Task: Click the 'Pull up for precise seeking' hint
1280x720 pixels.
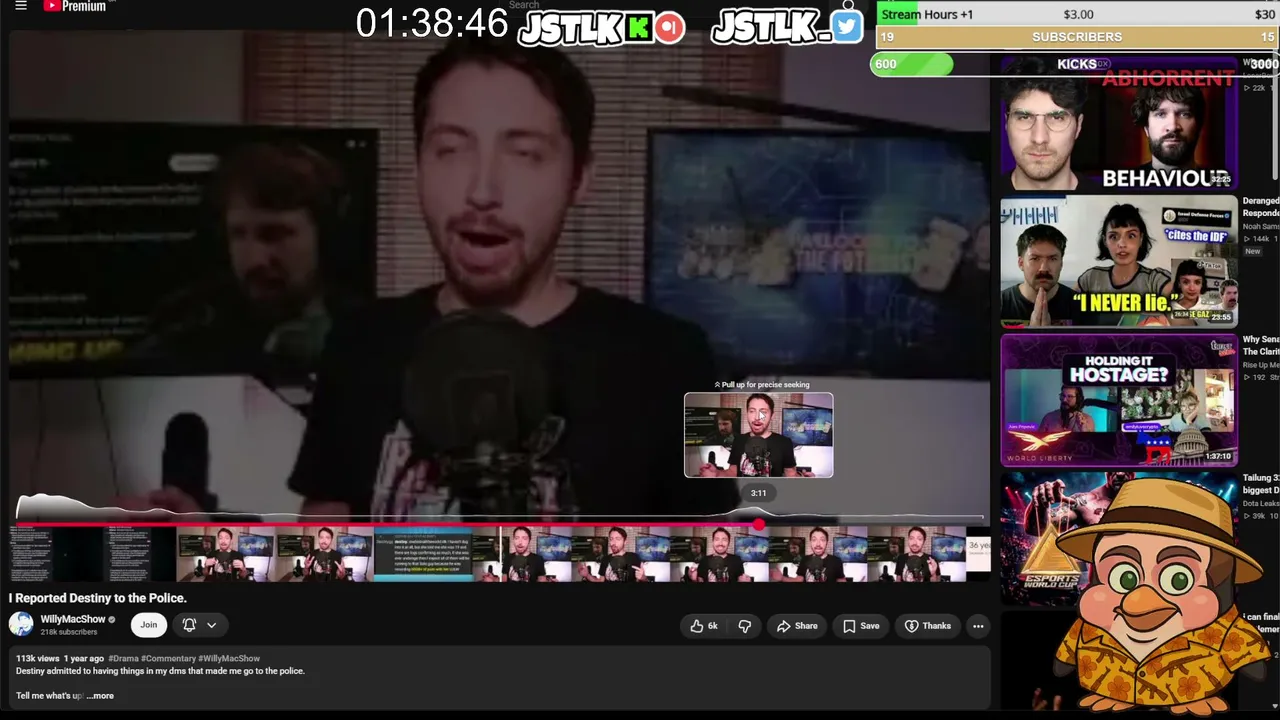Action: point(762,385)
